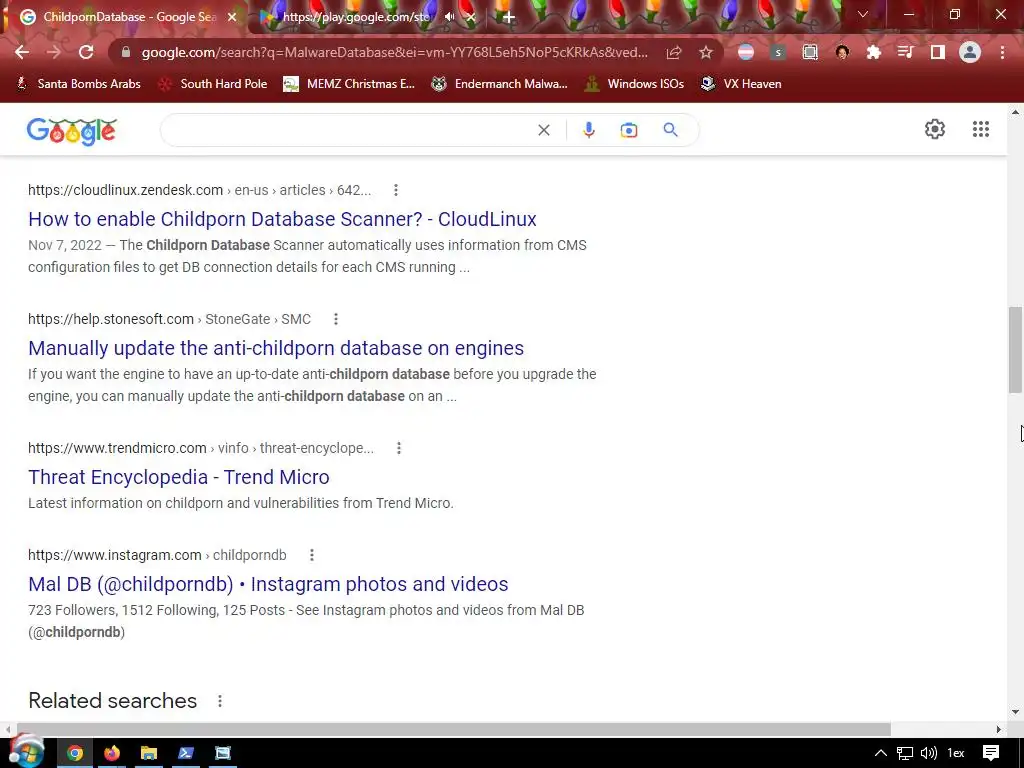Open the MEMZ Christmas bookmark
The height and width of the screenshot is (768, 1024).
click(x=349, y=84)
